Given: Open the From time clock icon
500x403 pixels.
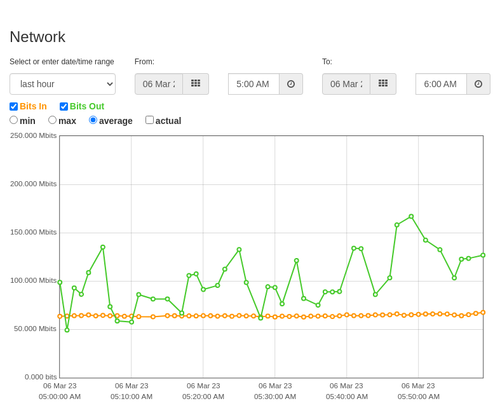Looking at the screenshot, I should 291,84.
